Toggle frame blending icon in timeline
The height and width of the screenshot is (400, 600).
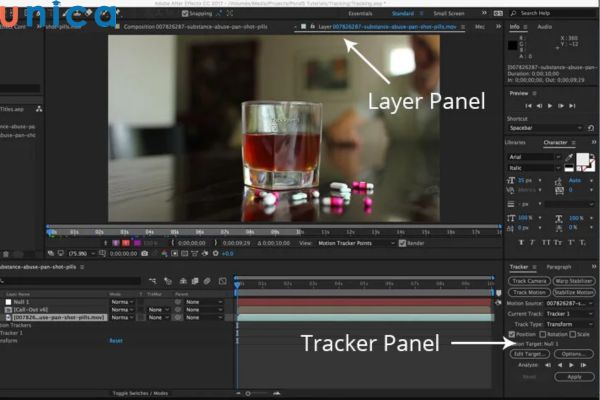[x=195, y=281]
